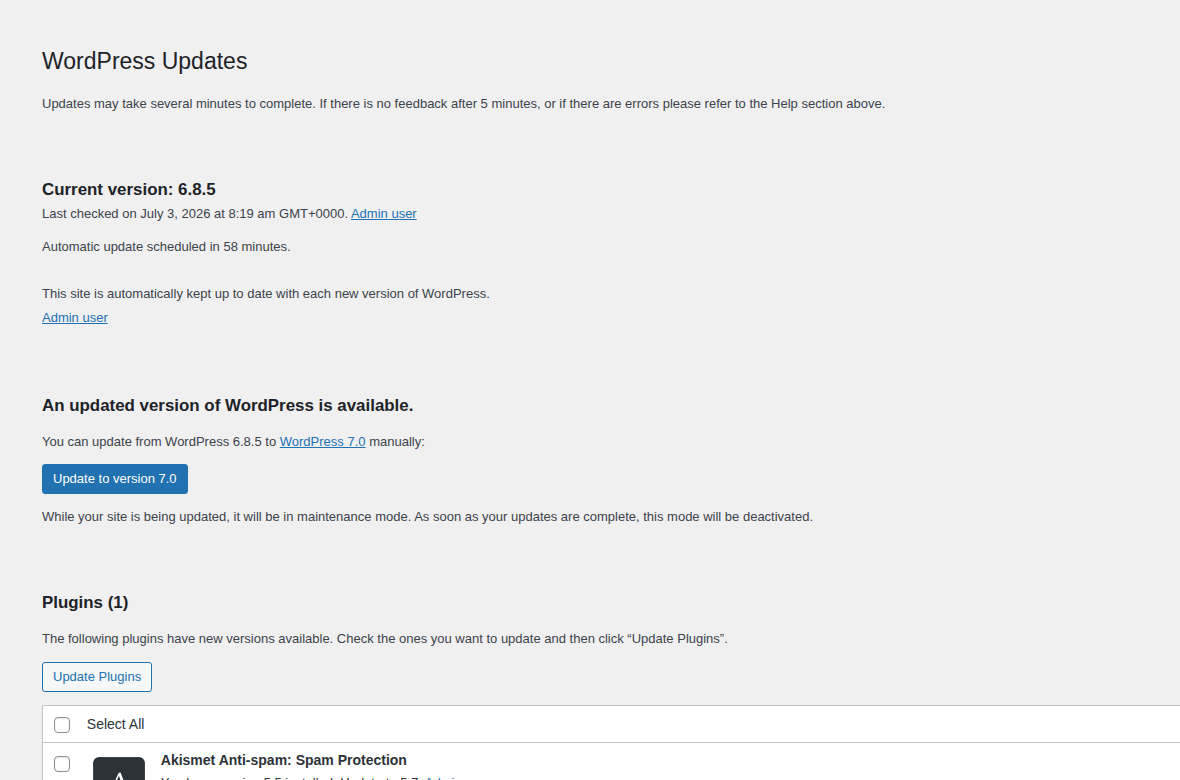
Task: Select the Akismet Anti-spam: Spam Protection title
Action: [284, 760]
